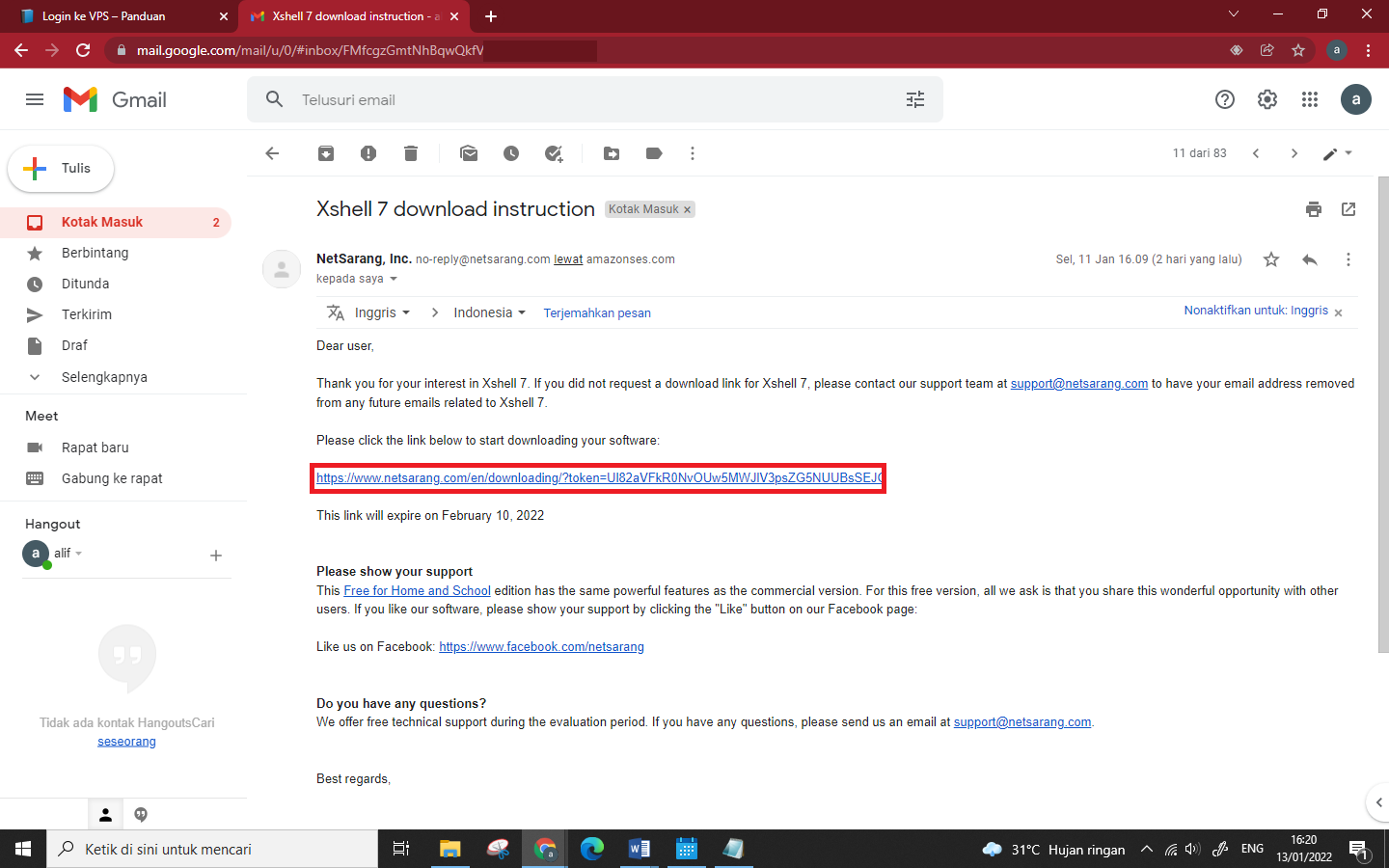Open the email in a new window
The width and height of the screenshot is (1389, 868).
pyautogui.click(x=1348, y=209)
